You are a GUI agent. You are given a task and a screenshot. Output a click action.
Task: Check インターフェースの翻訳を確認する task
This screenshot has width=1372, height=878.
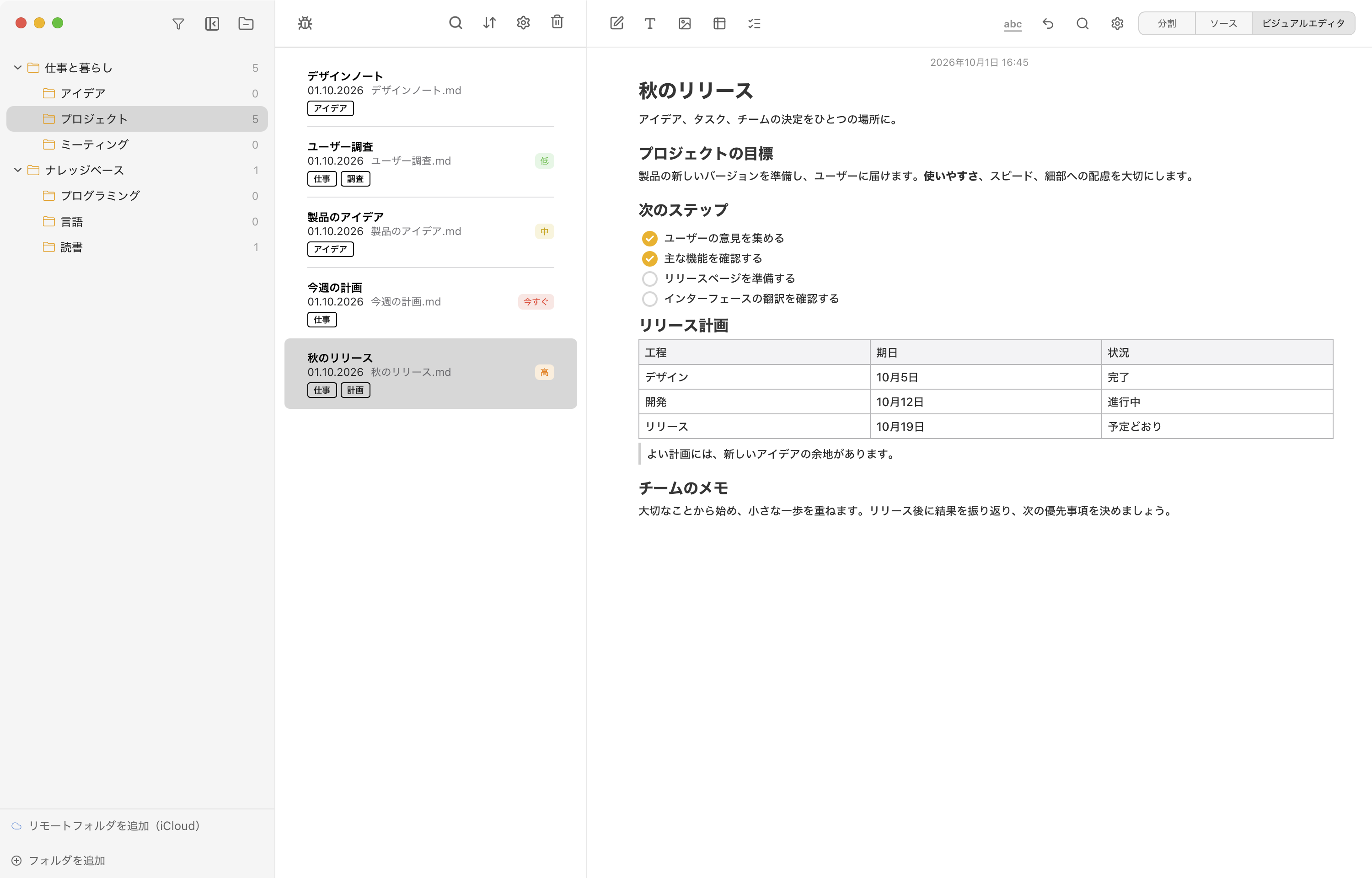click(x=649, y=299)
